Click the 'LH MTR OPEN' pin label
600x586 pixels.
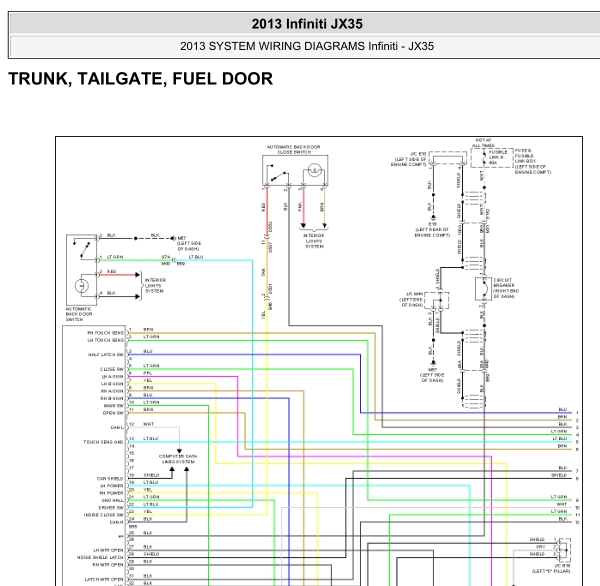(x=109, y=550)
